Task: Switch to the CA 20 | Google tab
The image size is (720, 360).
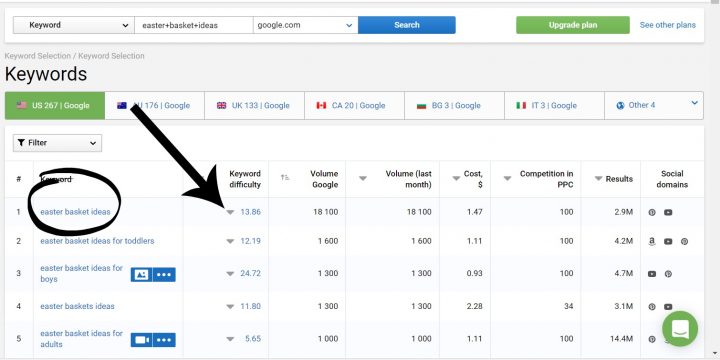Action: [354, 106]
